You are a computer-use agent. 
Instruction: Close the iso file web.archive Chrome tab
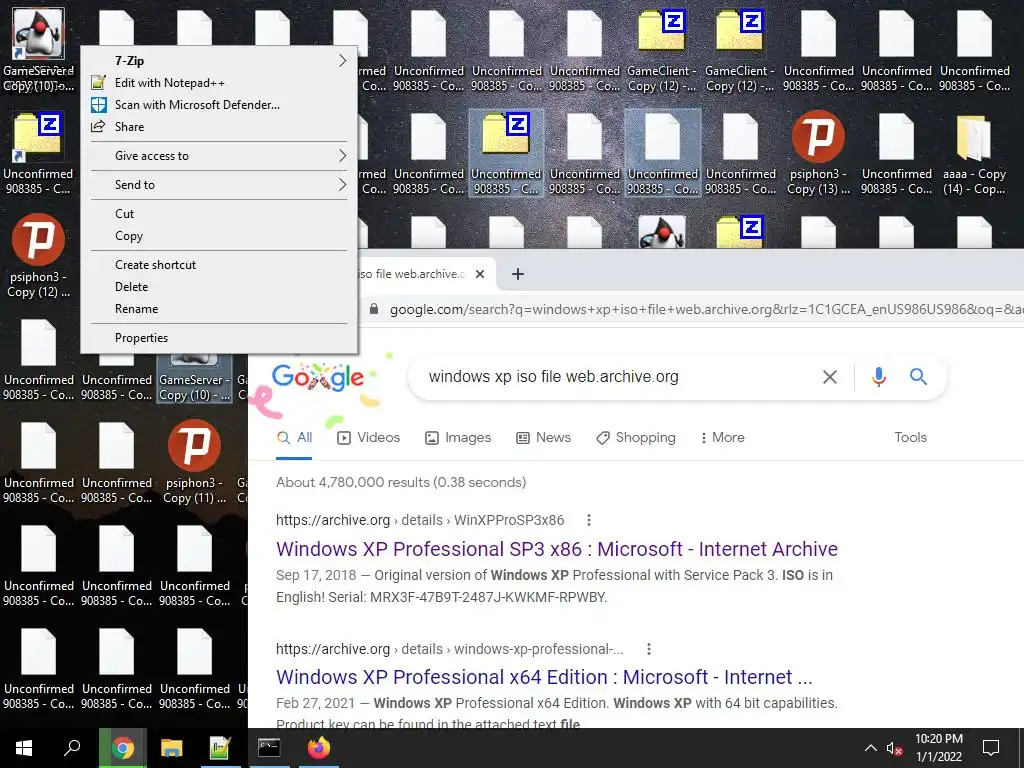480,274
